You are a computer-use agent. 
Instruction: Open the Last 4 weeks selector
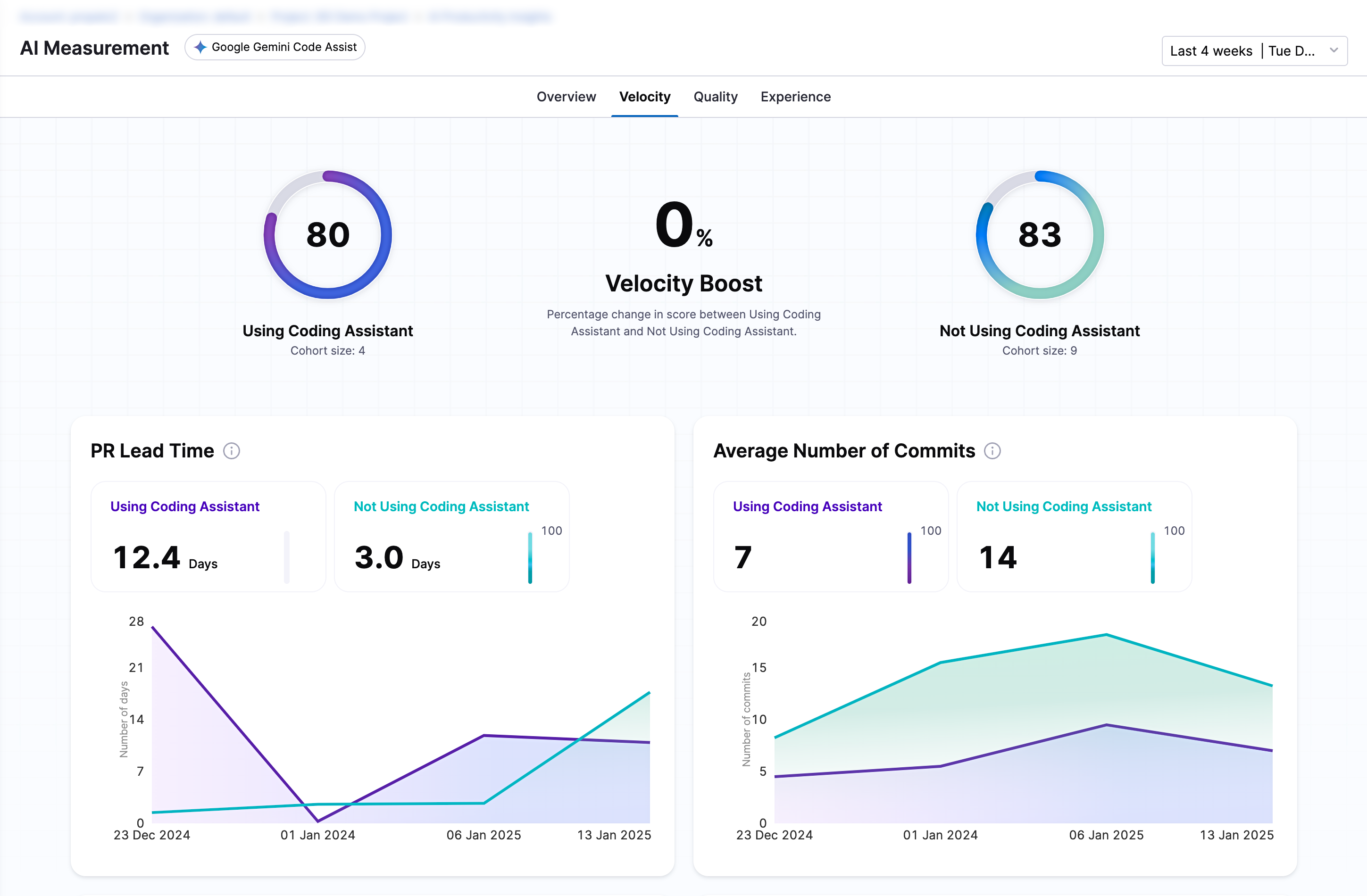1211,51
